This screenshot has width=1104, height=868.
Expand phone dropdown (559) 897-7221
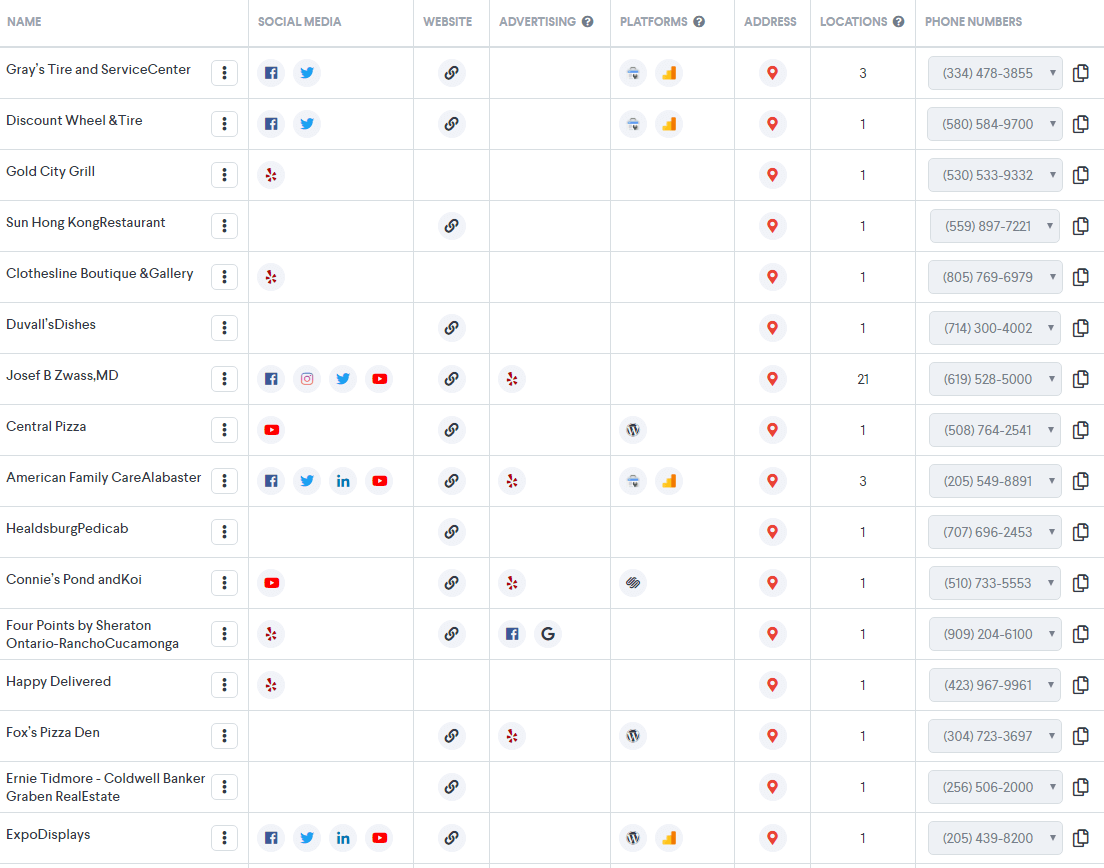tap(994, 226)
